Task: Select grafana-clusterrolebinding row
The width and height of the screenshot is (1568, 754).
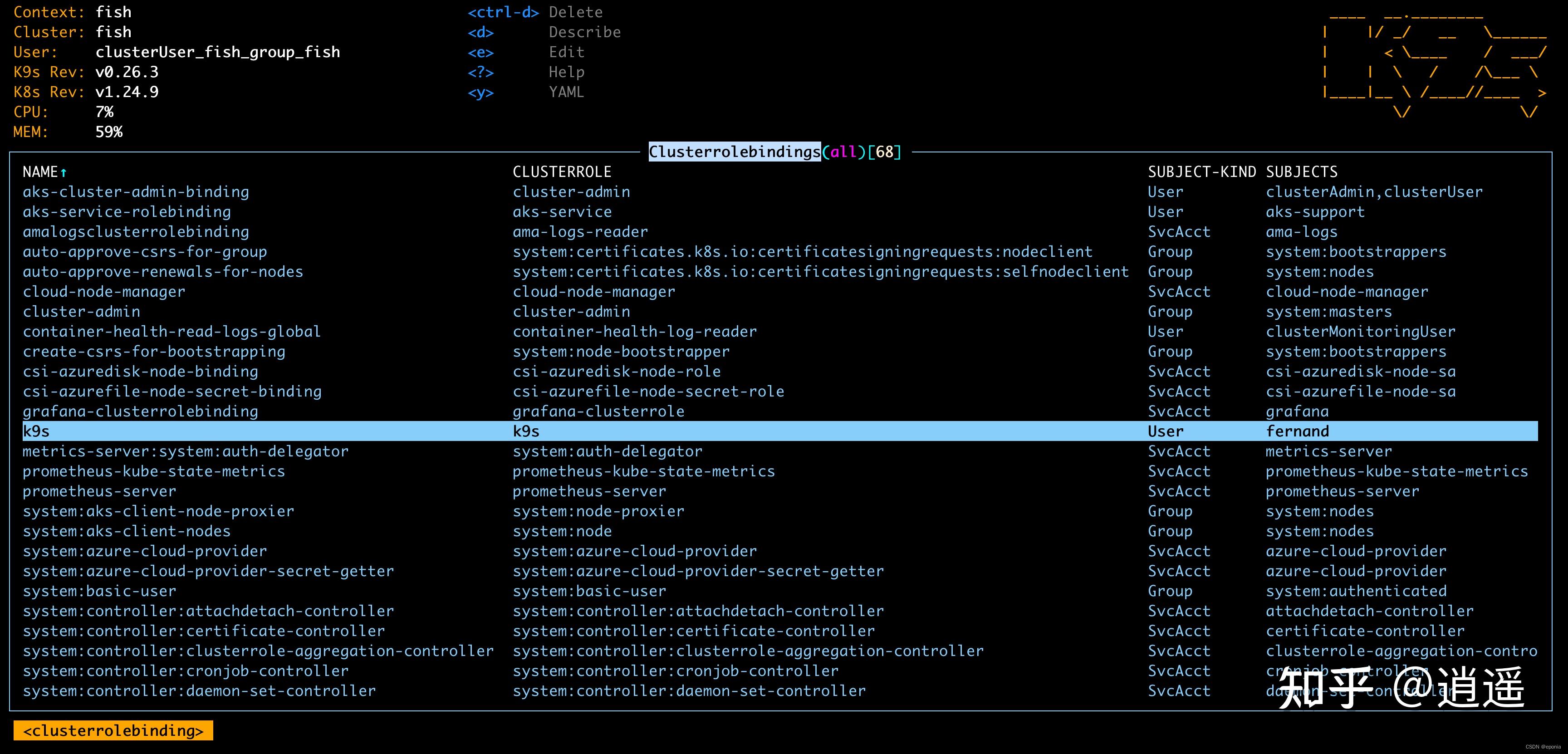Action: (x=140, y=412)
